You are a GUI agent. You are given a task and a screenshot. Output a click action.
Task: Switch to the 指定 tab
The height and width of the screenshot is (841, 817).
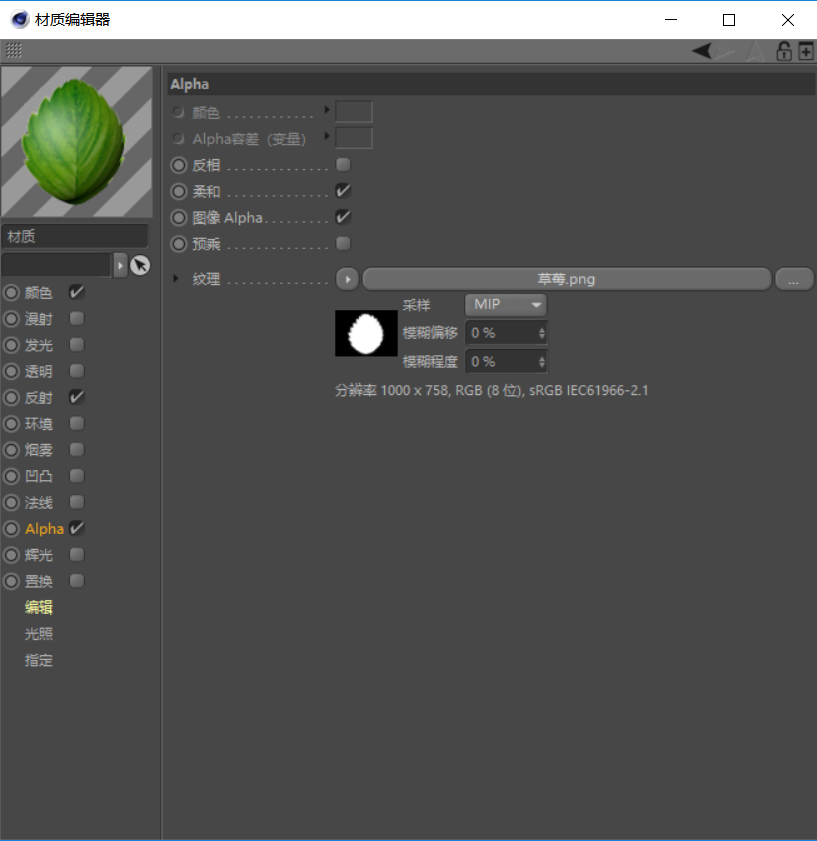pos(38,660)
